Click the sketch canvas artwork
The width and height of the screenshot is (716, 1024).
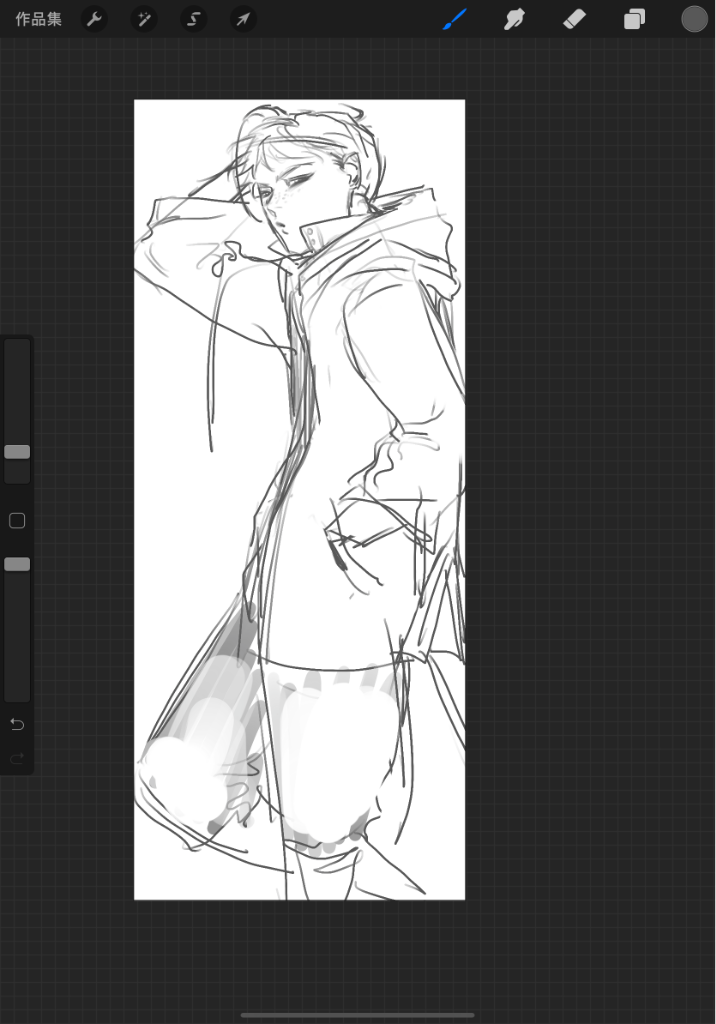(x=299, y=500)
